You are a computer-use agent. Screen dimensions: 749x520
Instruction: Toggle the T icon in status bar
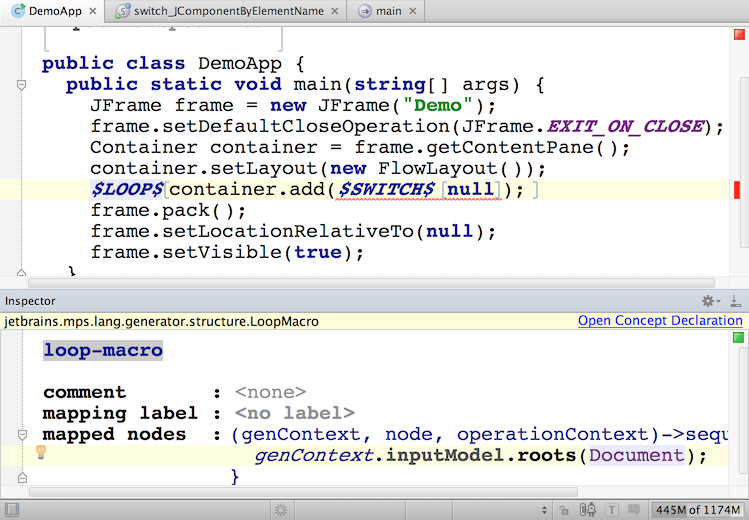(612, 509)
